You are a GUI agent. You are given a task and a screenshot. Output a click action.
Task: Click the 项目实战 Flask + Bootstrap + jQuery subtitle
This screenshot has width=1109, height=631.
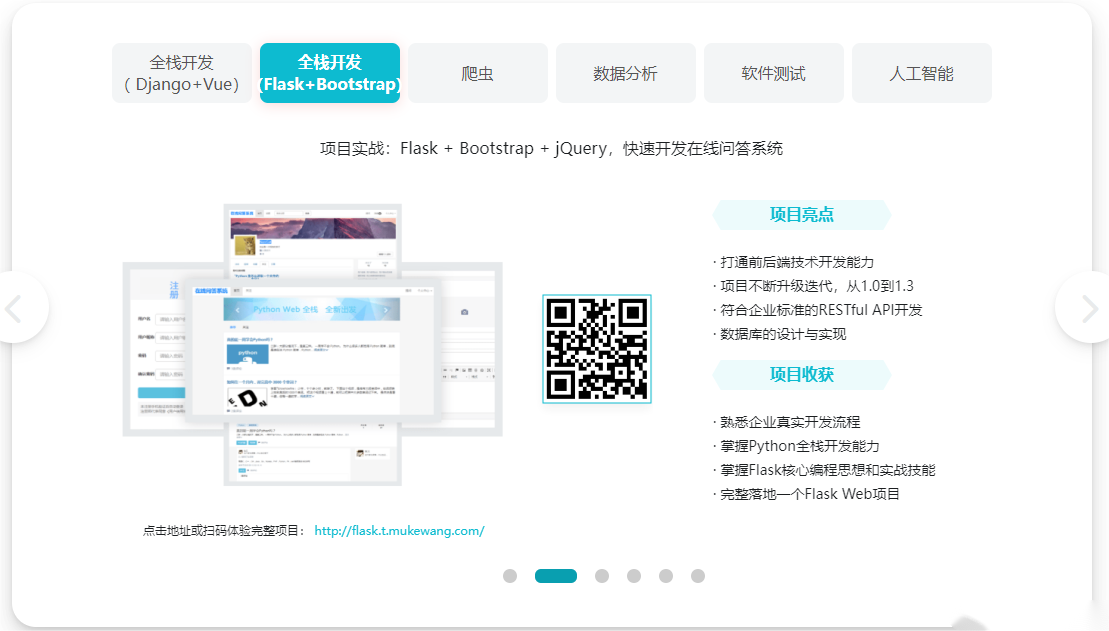click(x=551, y=149)
